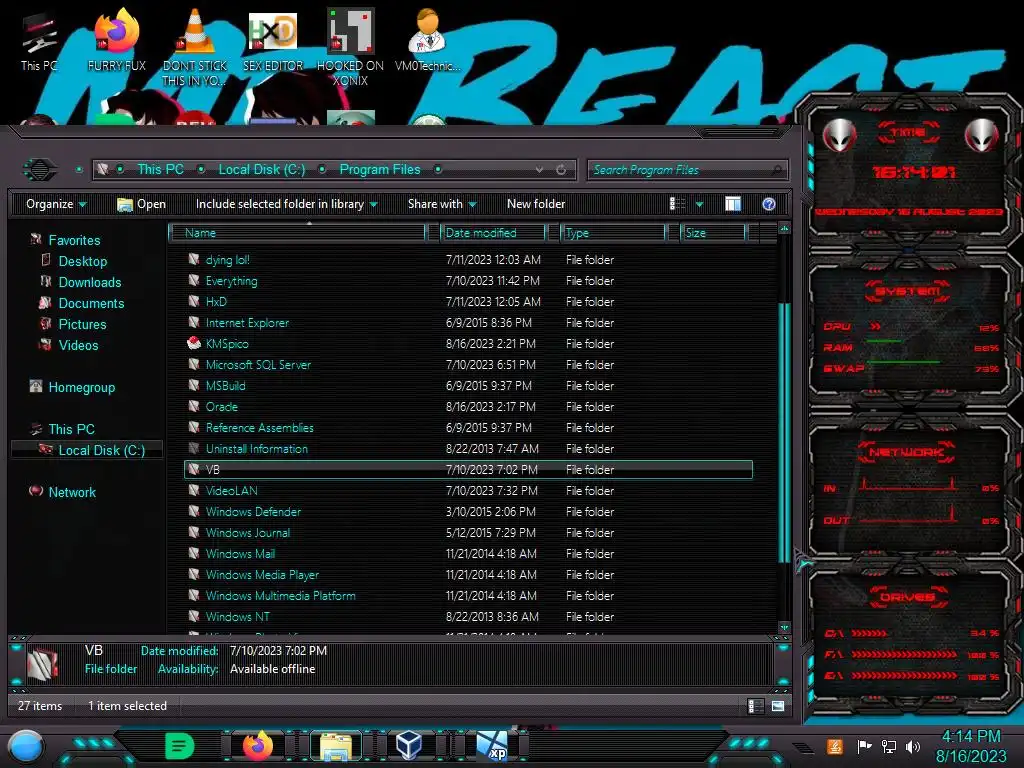Screen dimensions: 1024x768
Task: Open HOOKED ON XONIX desktop shortcut
Action: pyautogui.click(x=350, y=47)
